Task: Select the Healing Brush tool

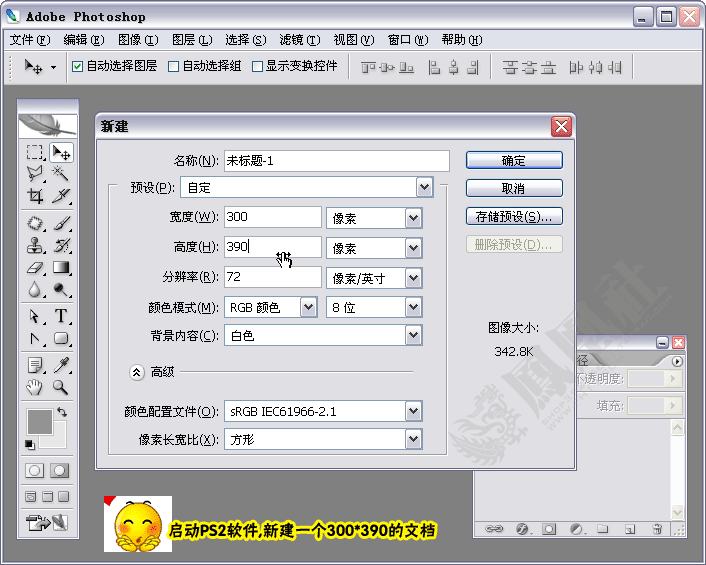Action: 35,223
